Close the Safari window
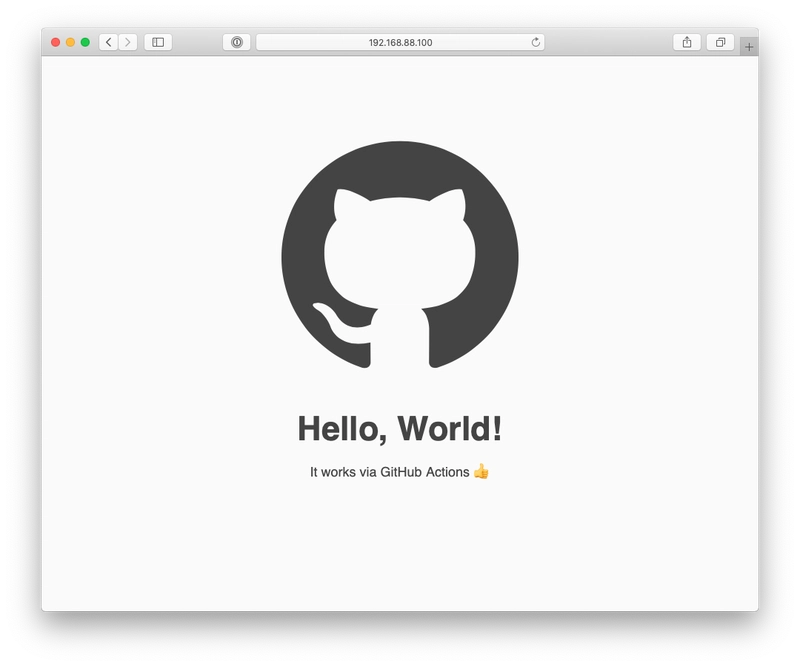Image resolution: width=800 pixels, height=666 pixels. (x=56, y=42)
